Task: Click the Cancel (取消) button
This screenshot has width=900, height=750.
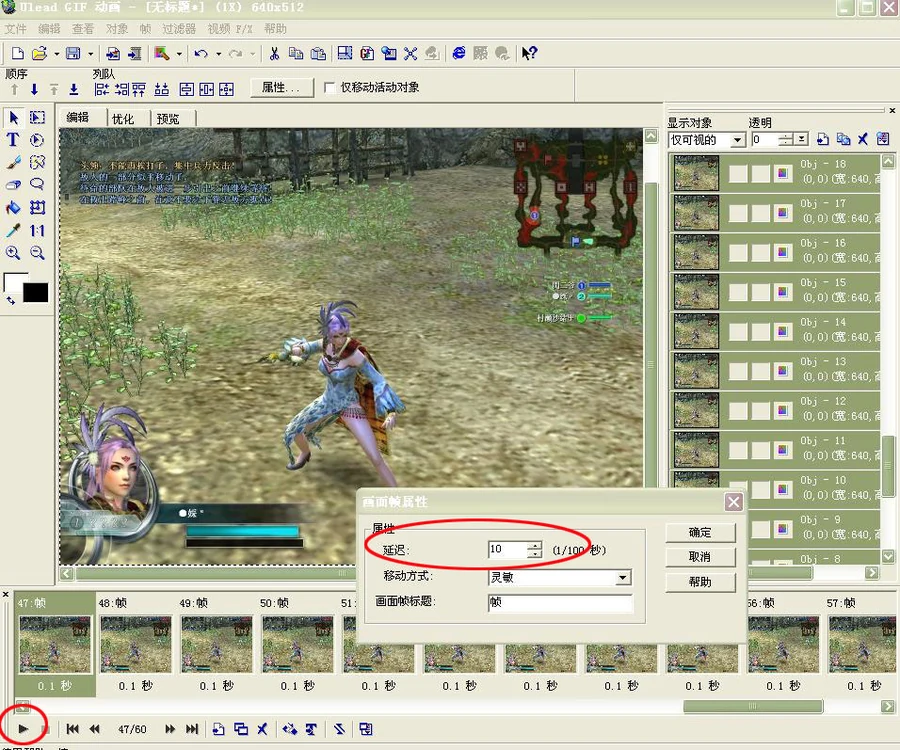Action: (700, 557)
